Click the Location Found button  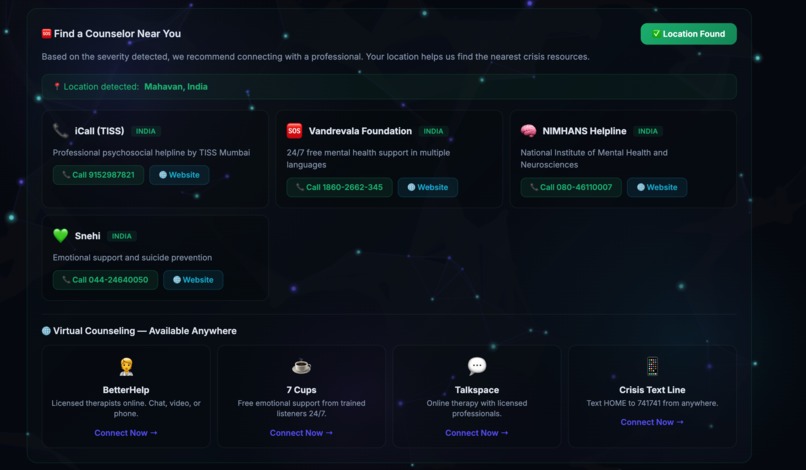[688, 34]
